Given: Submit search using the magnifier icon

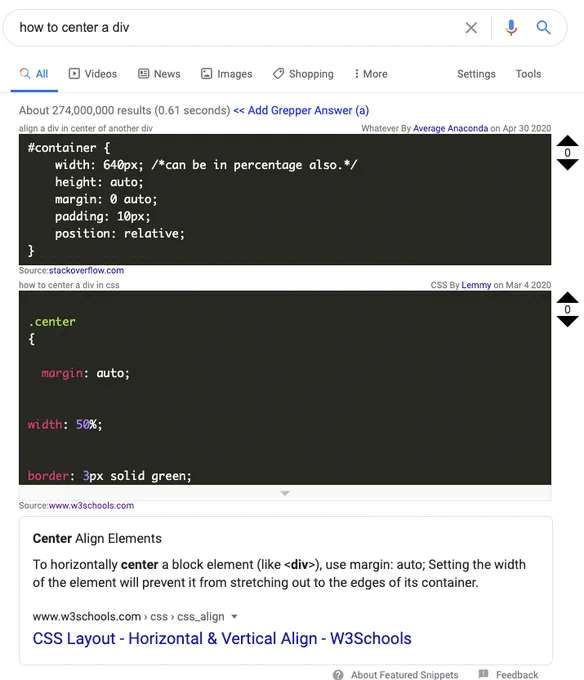Looking at the screenshot, I should (x=543, y=27).
